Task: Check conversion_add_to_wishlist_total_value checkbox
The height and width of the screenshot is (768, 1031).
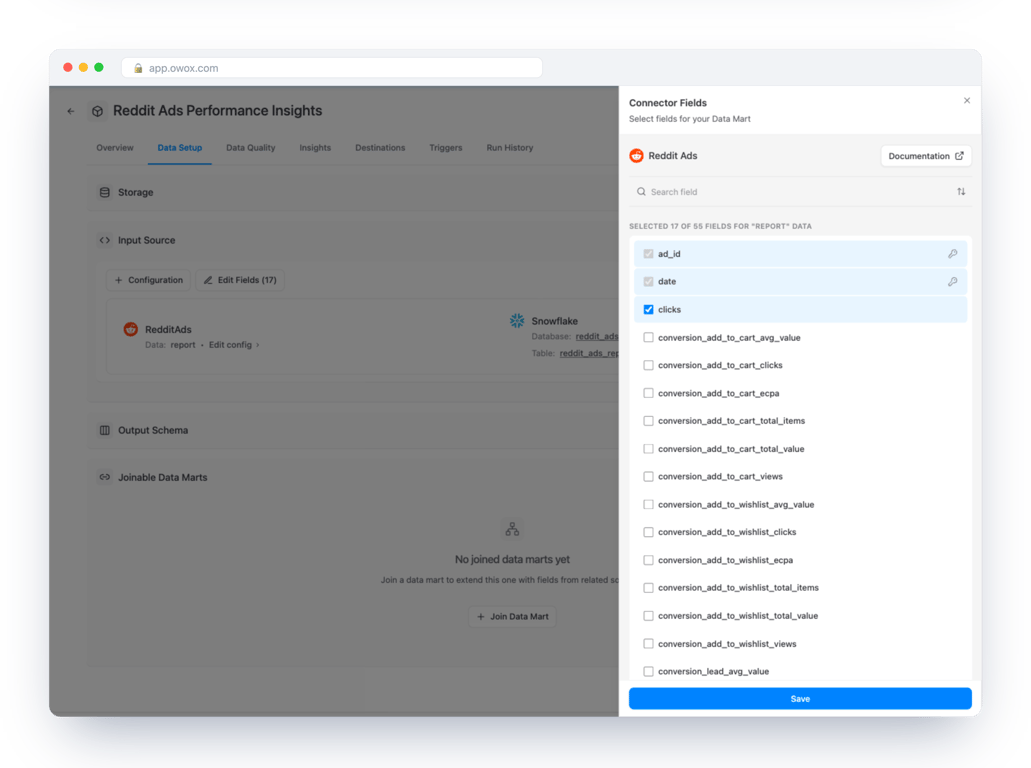Action: [x=648, y=616]
